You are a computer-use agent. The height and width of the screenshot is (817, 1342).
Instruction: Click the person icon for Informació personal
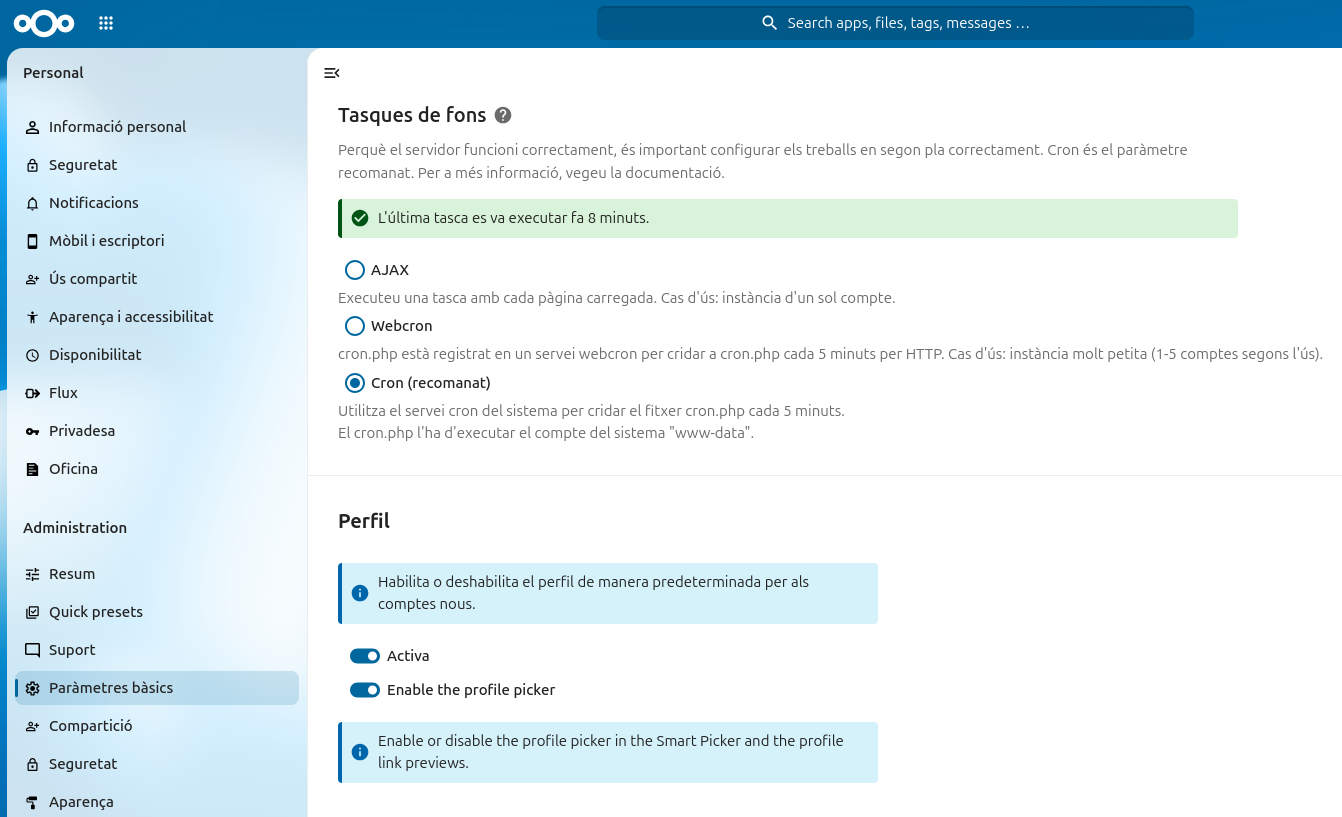pos(33,127)
